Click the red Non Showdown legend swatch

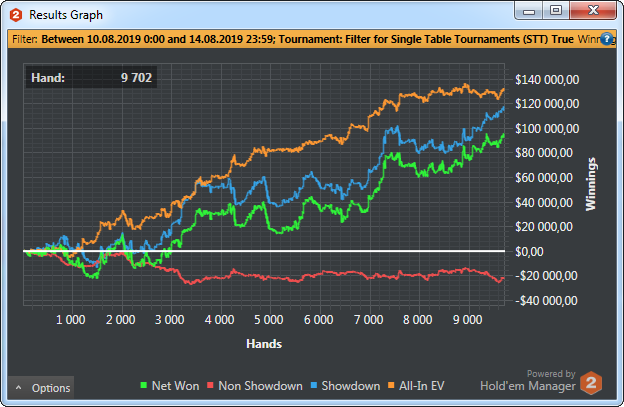211,385
